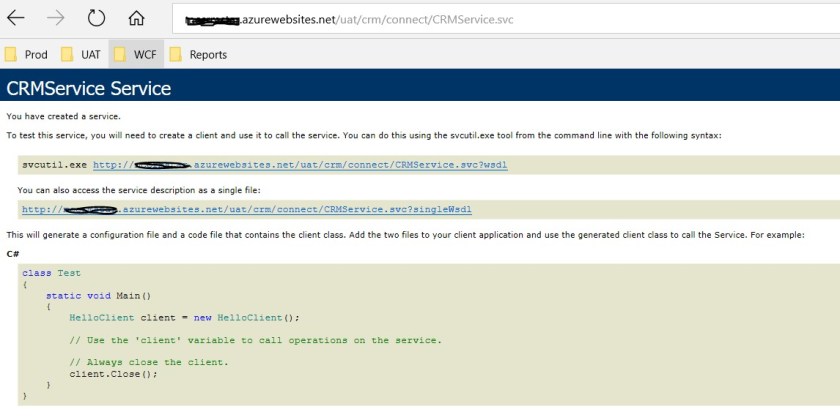Click the 'new HelloClient()' code line

click(x=184, y=317)
